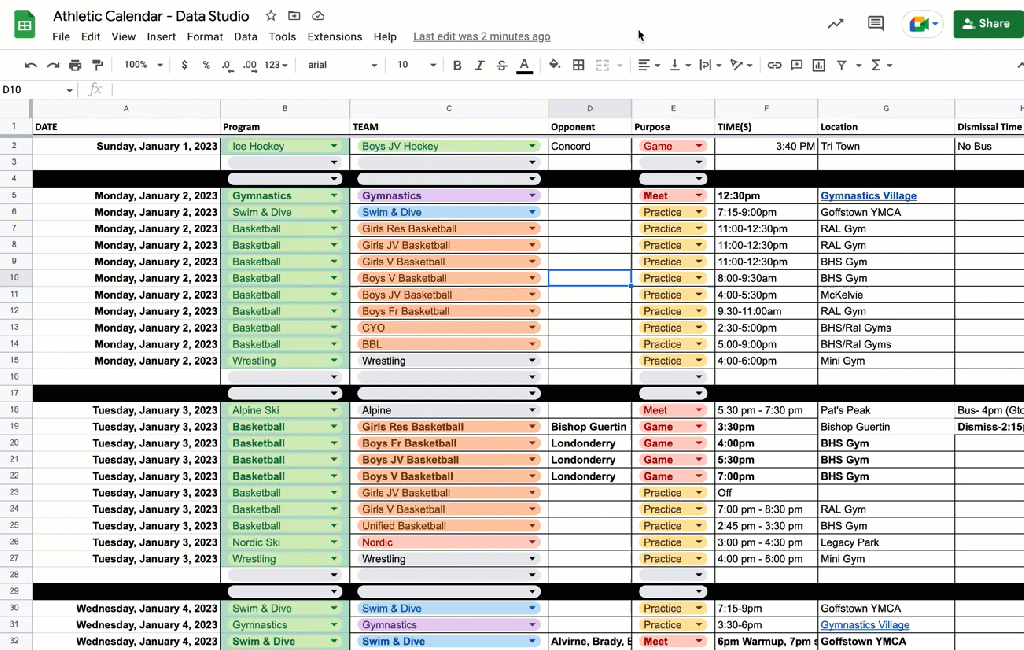
Task: Open the Gymnastics Village link in row 5
Action: tap(868, 196)
